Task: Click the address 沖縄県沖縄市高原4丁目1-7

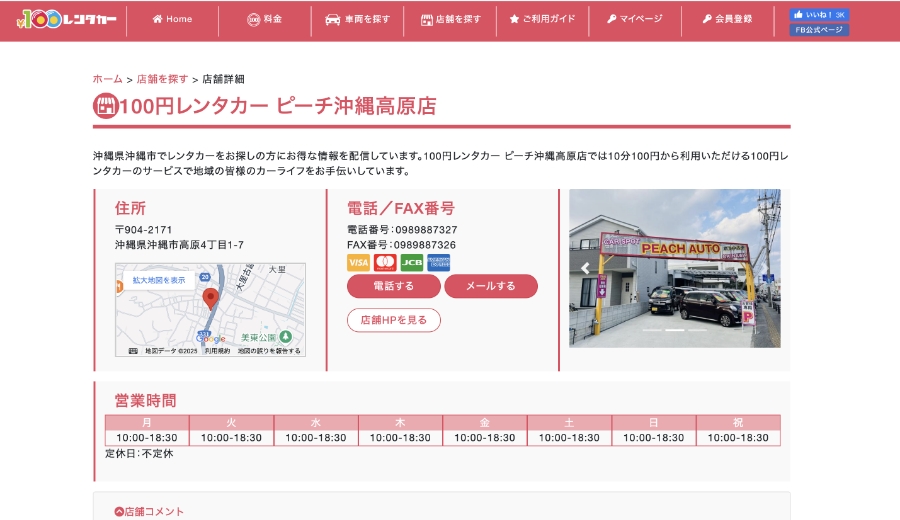Action: (x=179, y=245)
